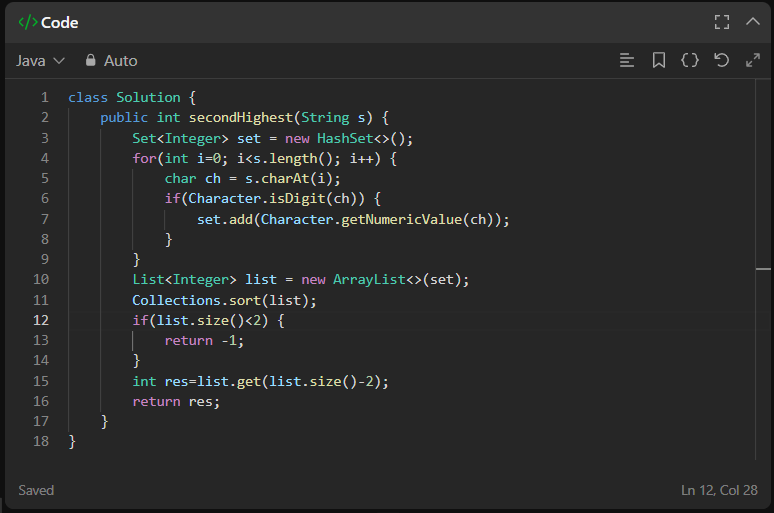This screenshot has height=513, width=774.
Task: Click the secondHighest method name
Action: pos(241,118)
